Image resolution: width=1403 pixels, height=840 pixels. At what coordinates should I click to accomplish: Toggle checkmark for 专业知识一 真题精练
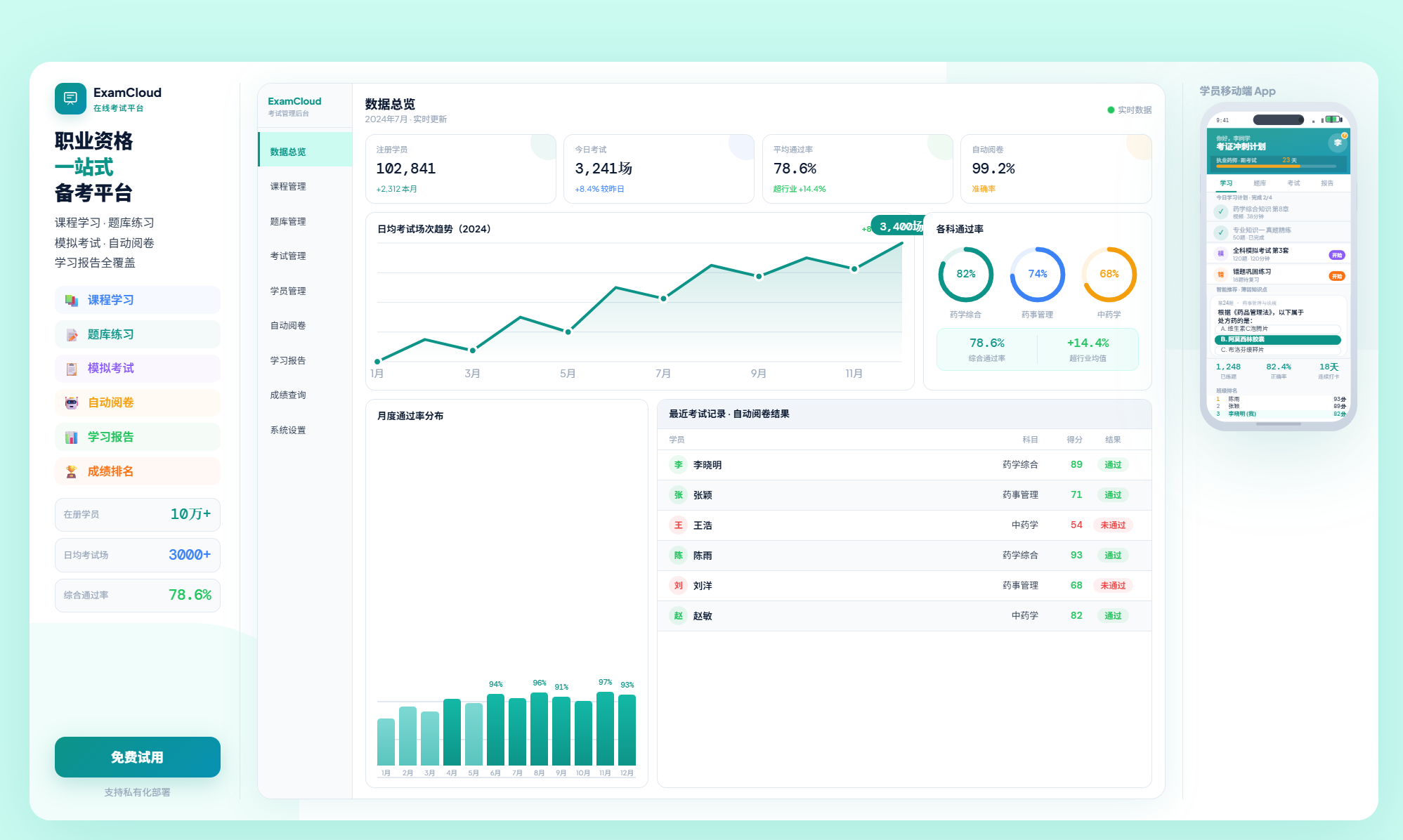pyautogui.click(x=1221, y=232)
